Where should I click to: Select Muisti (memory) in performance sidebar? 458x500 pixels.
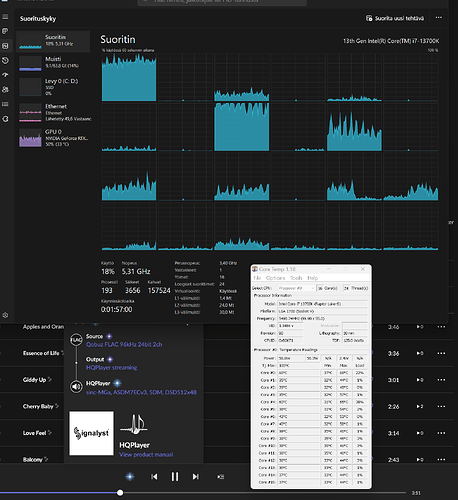click(53, 63)
